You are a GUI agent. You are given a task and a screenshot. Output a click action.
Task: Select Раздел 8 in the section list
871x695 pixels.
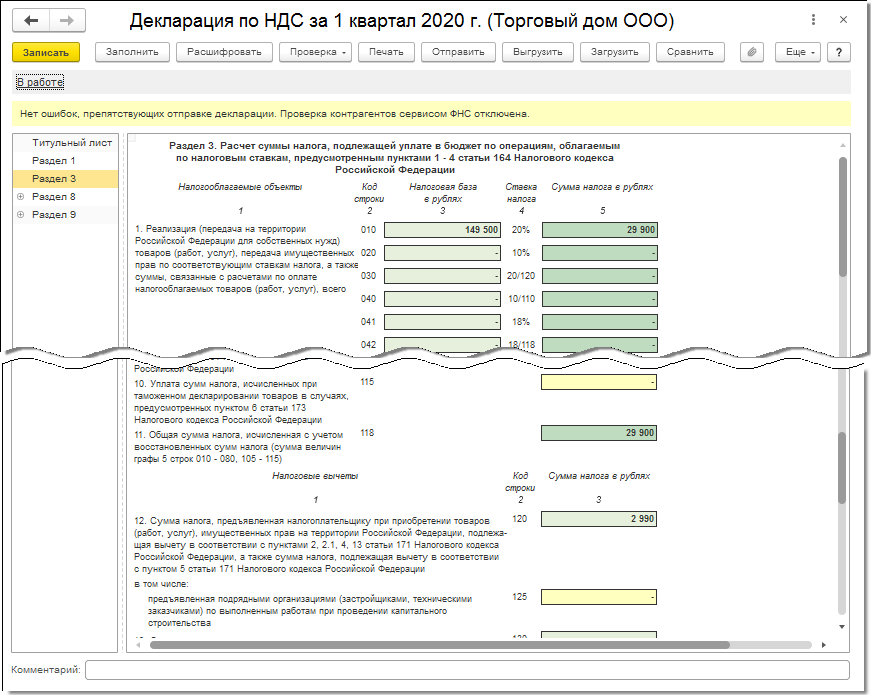coord(54,197)
